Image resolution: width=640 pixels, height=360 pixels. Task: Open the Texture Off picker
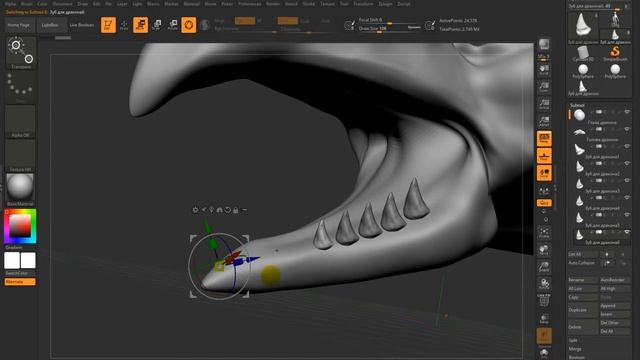(20, 156)
